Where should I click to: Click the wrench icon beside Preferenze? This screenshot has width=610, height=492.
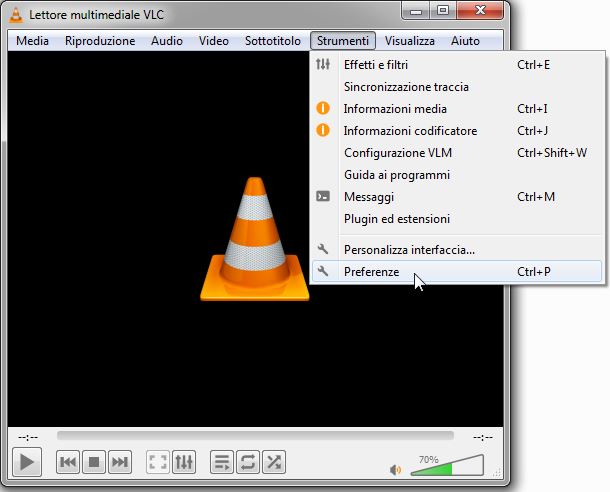(323, 271)
